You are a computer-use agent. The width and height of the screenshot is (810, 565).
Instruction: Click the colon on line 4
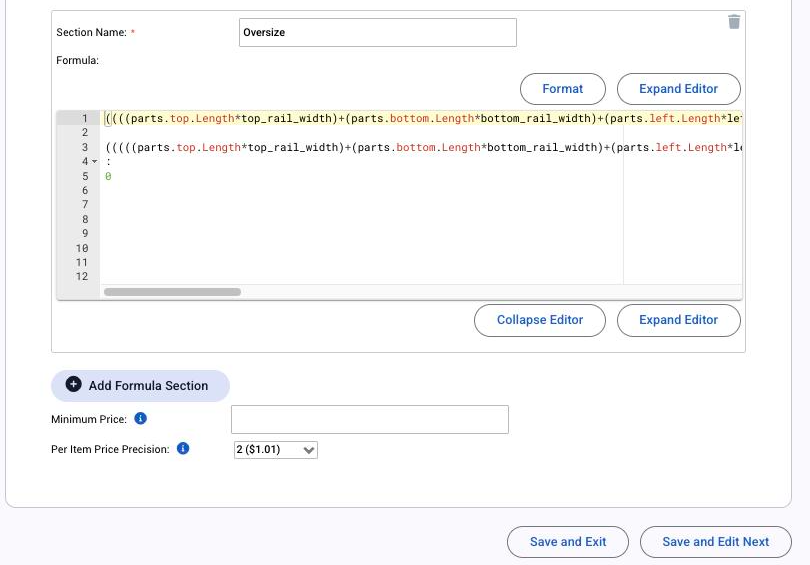(108, 162)
